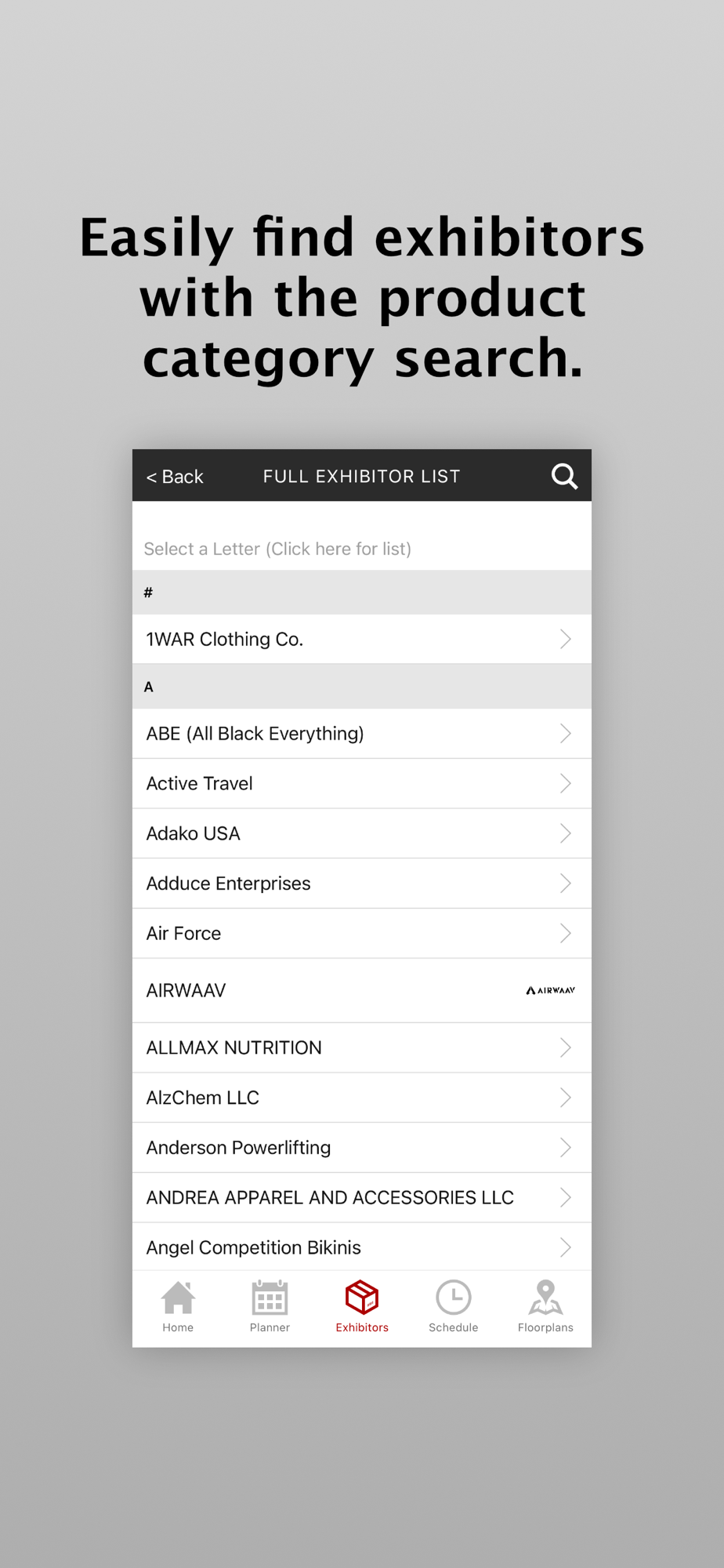Screen dimensions: 724x1568
Task: Go back with the Back button
Action: coord(175,477)
